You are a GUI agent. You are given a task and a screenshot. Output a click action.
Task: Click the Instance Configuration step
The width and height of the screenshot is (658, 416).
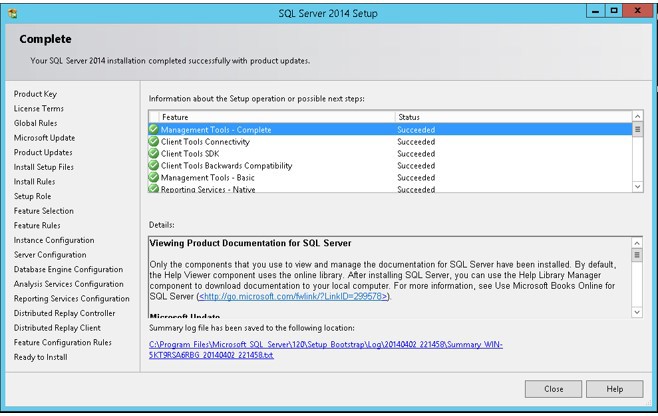point(54,240)
